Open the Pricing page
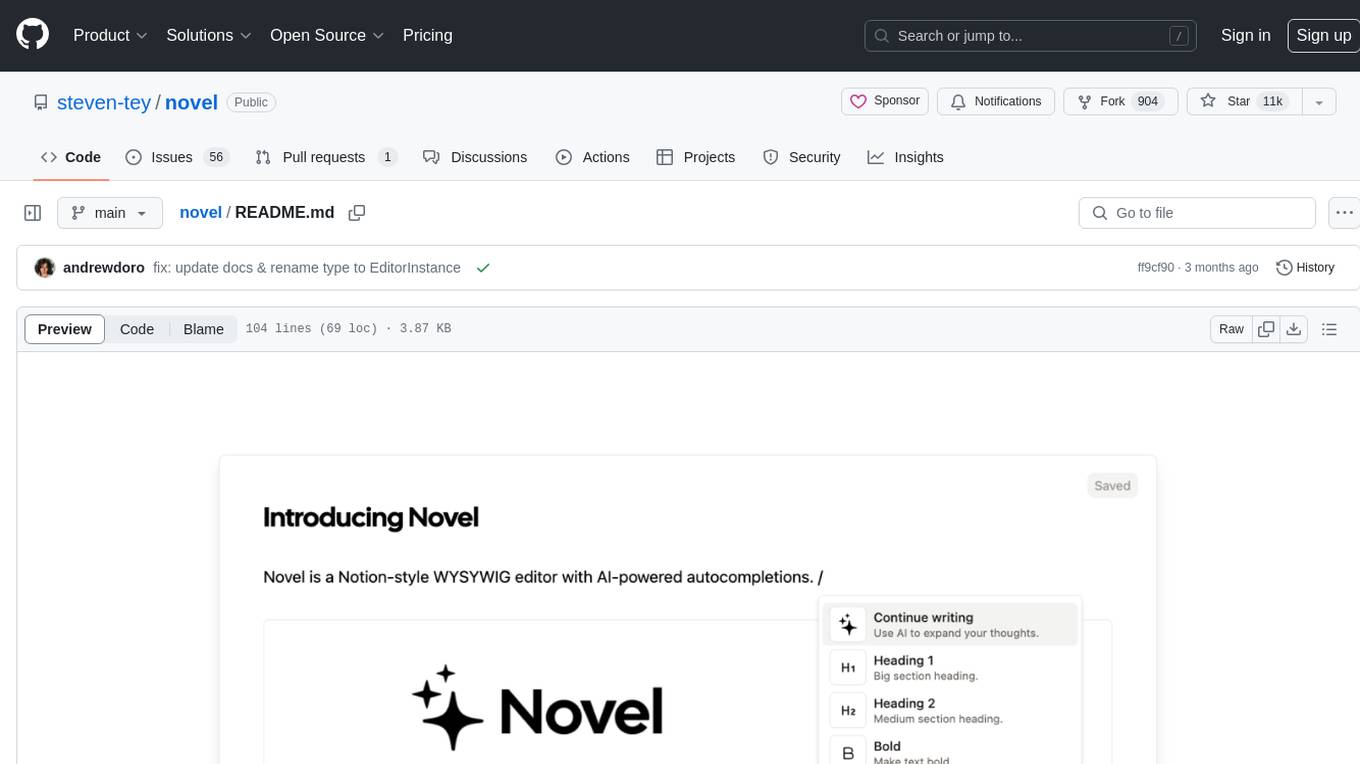The image size is (1360, 764). click(x=427, y=35)
